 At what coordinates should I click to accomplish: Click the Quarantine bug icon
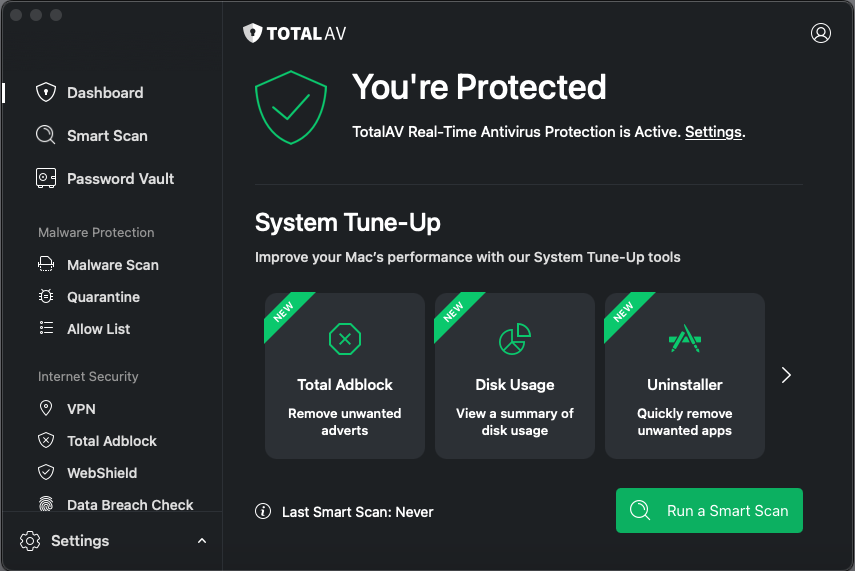pos(46,297)
